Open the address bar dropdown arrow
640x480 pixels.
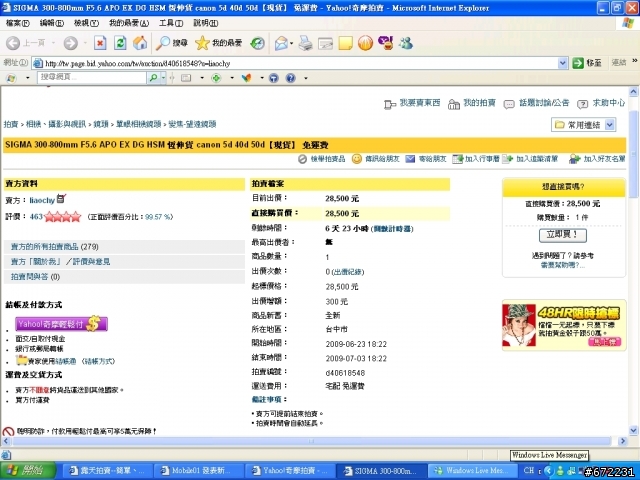pyautogui.click(x=562, y=63)
